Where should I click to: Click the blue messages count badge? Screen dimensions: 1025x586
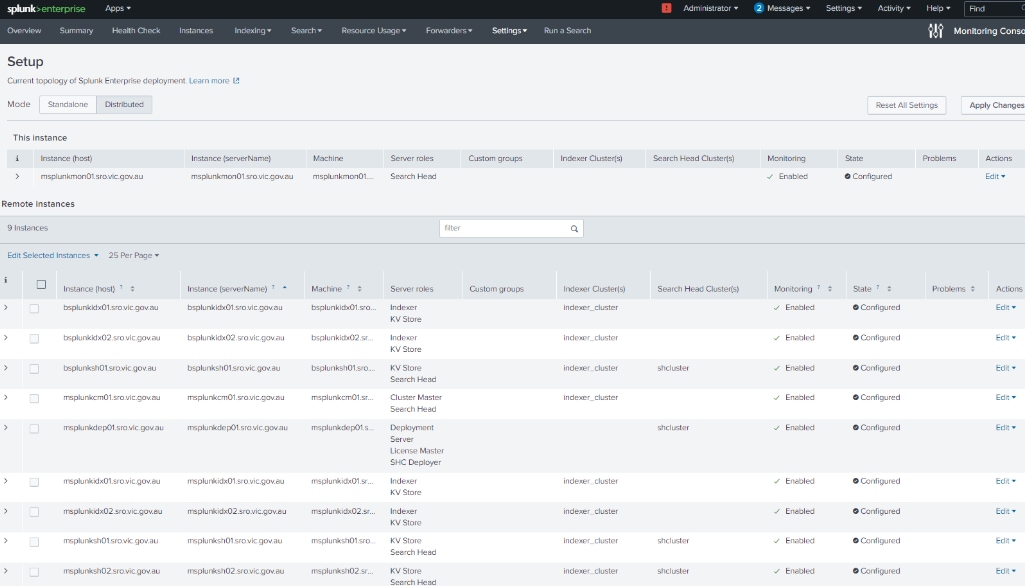pyautogui.click(x=758, y=9)
